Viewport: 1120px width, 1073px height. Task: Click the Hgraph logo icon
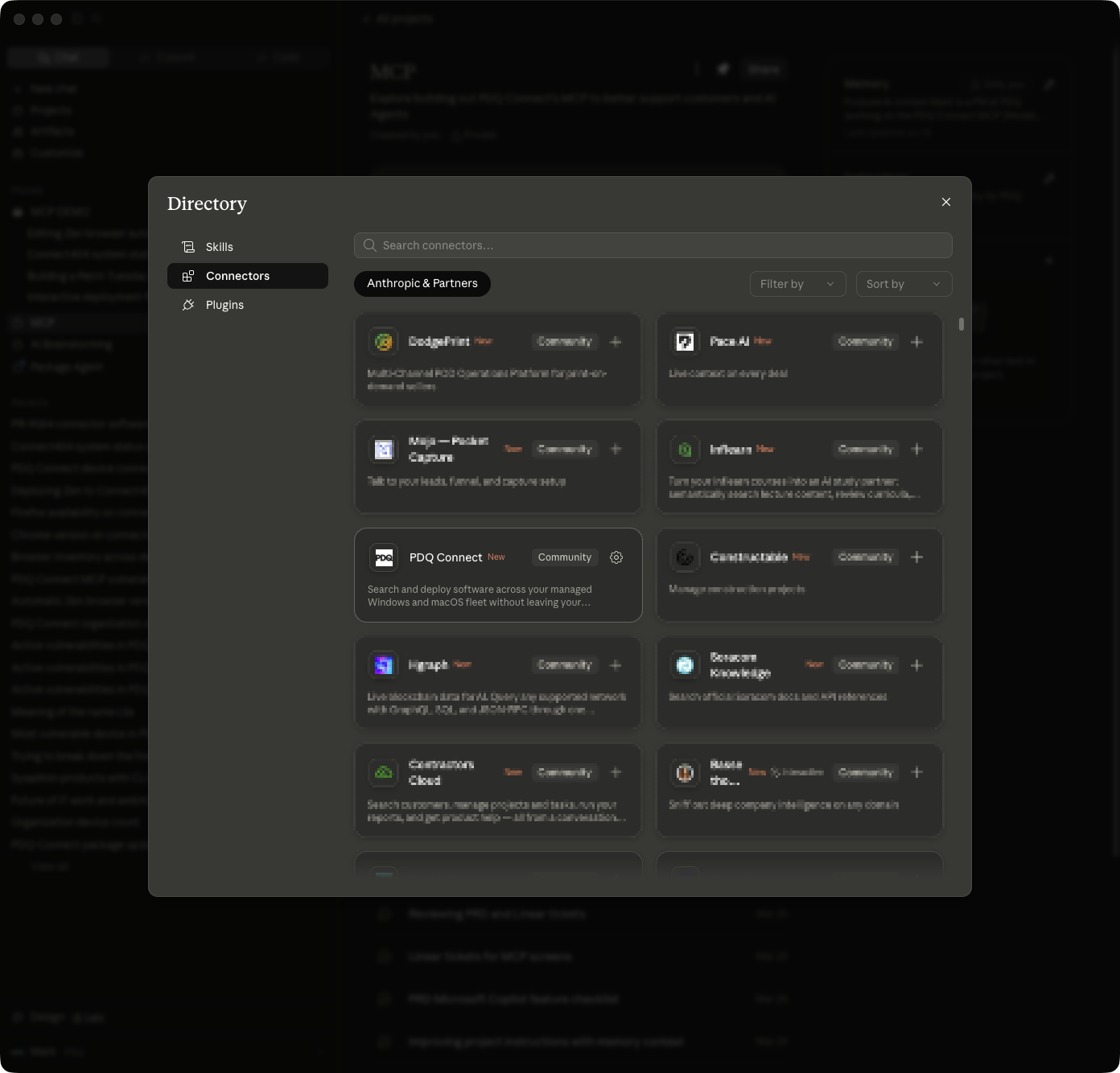click(384, 665)
